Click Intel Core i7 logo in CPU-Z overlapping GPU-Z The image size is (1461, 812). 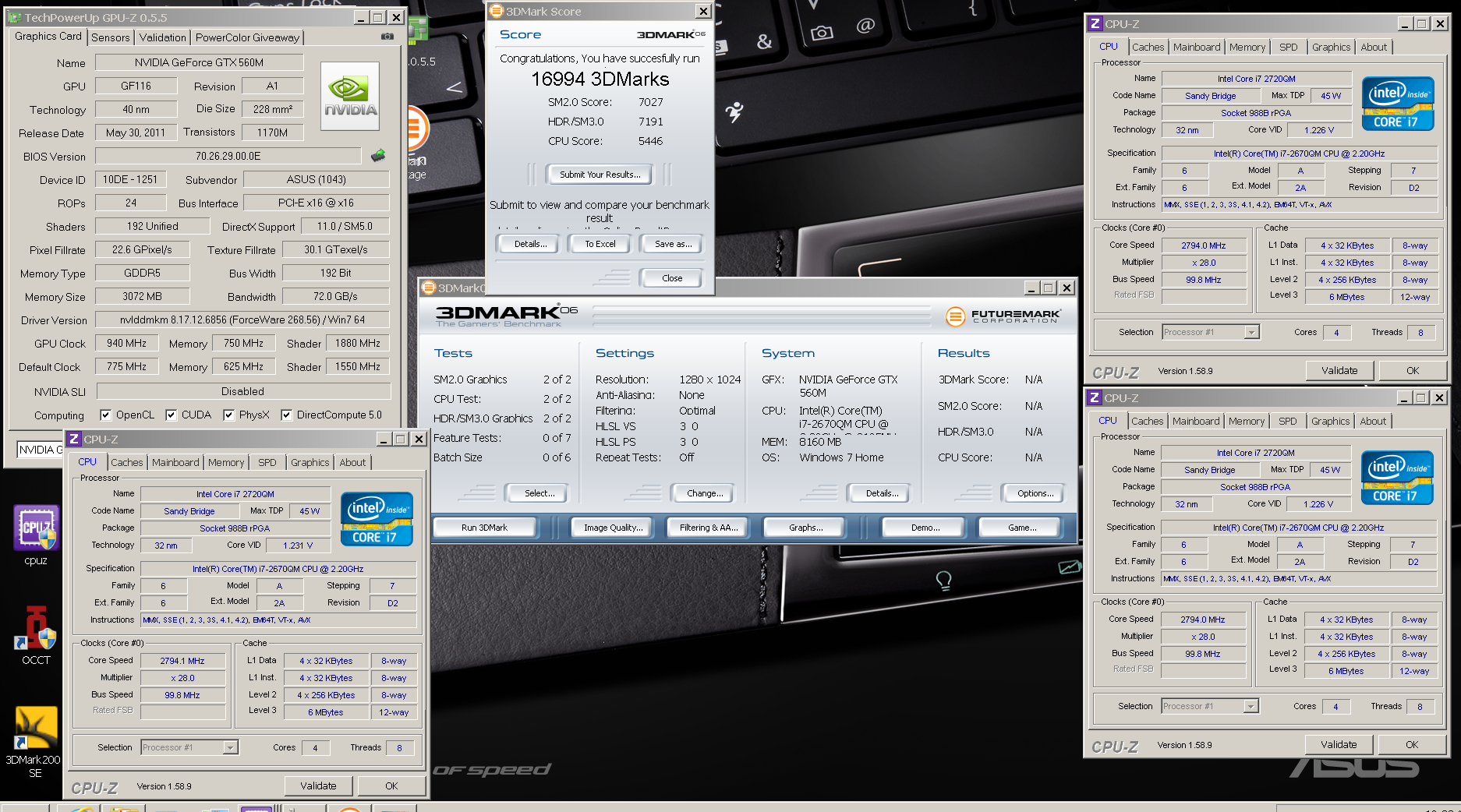pos(377,519)
